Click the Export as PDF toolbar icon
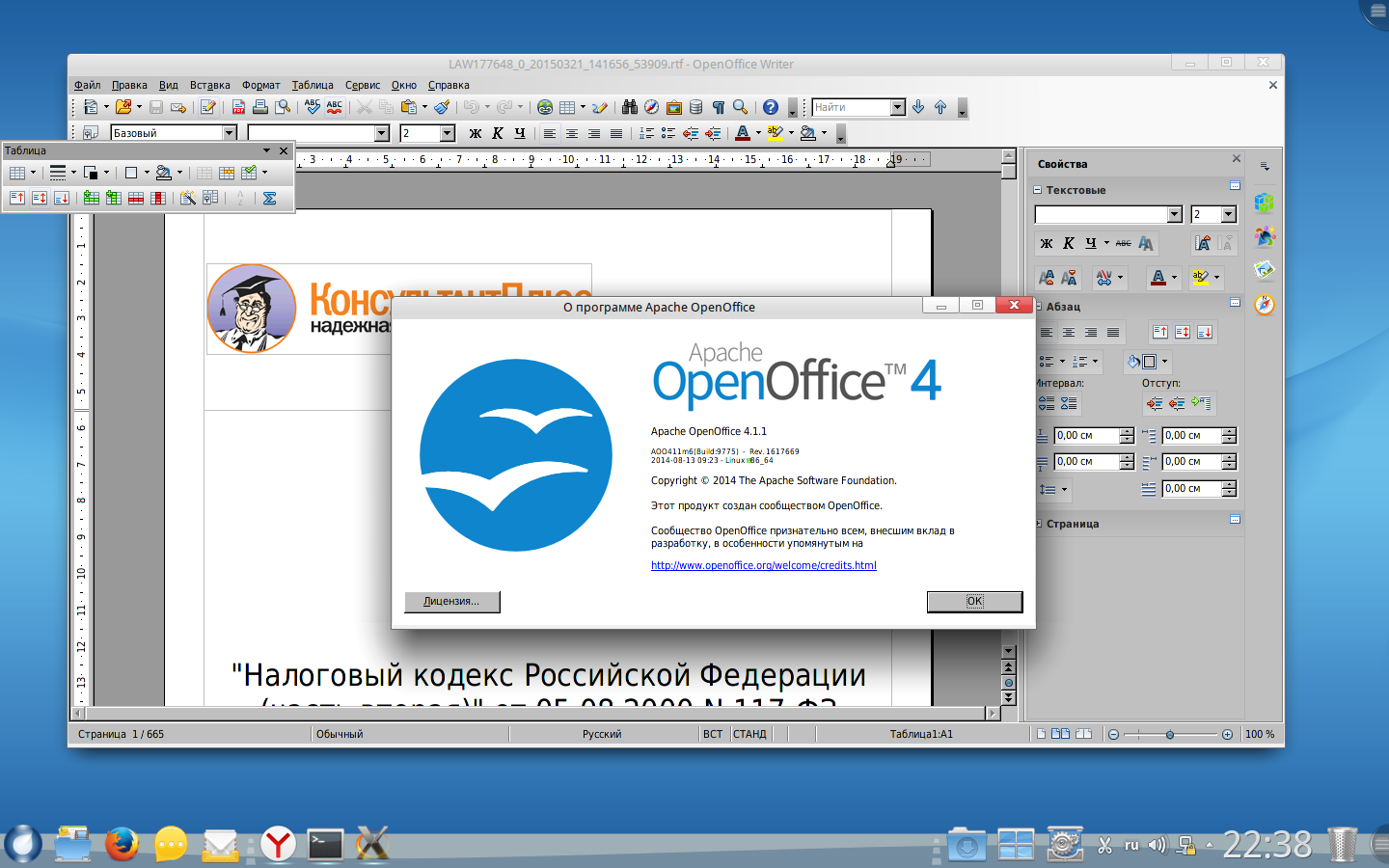Screen dimensions: 1389x868 pos(238,107)
